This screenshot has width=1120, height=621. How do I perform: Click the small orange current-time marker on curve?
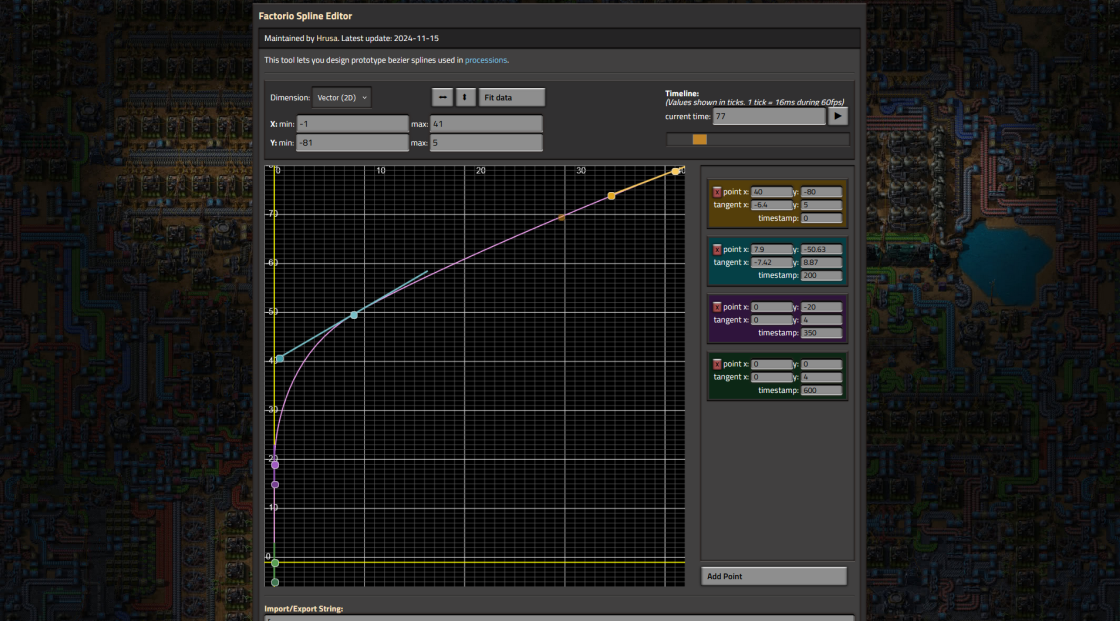point(561,217)
